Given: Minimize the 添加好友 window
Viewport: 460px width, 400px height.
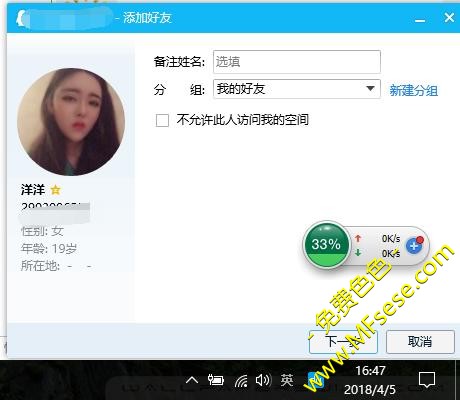Looking at the screenshot, I should pos(420,20).
